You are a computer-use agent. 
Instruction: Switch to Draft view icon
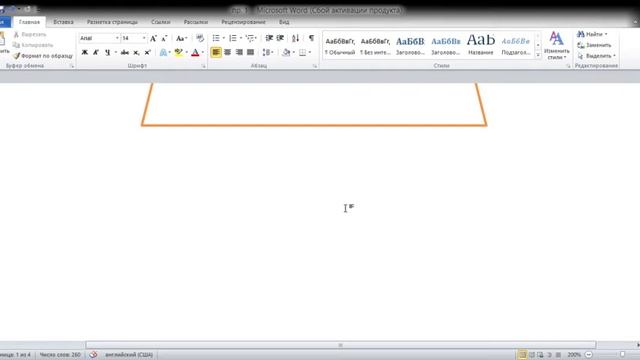coord(558,355)
